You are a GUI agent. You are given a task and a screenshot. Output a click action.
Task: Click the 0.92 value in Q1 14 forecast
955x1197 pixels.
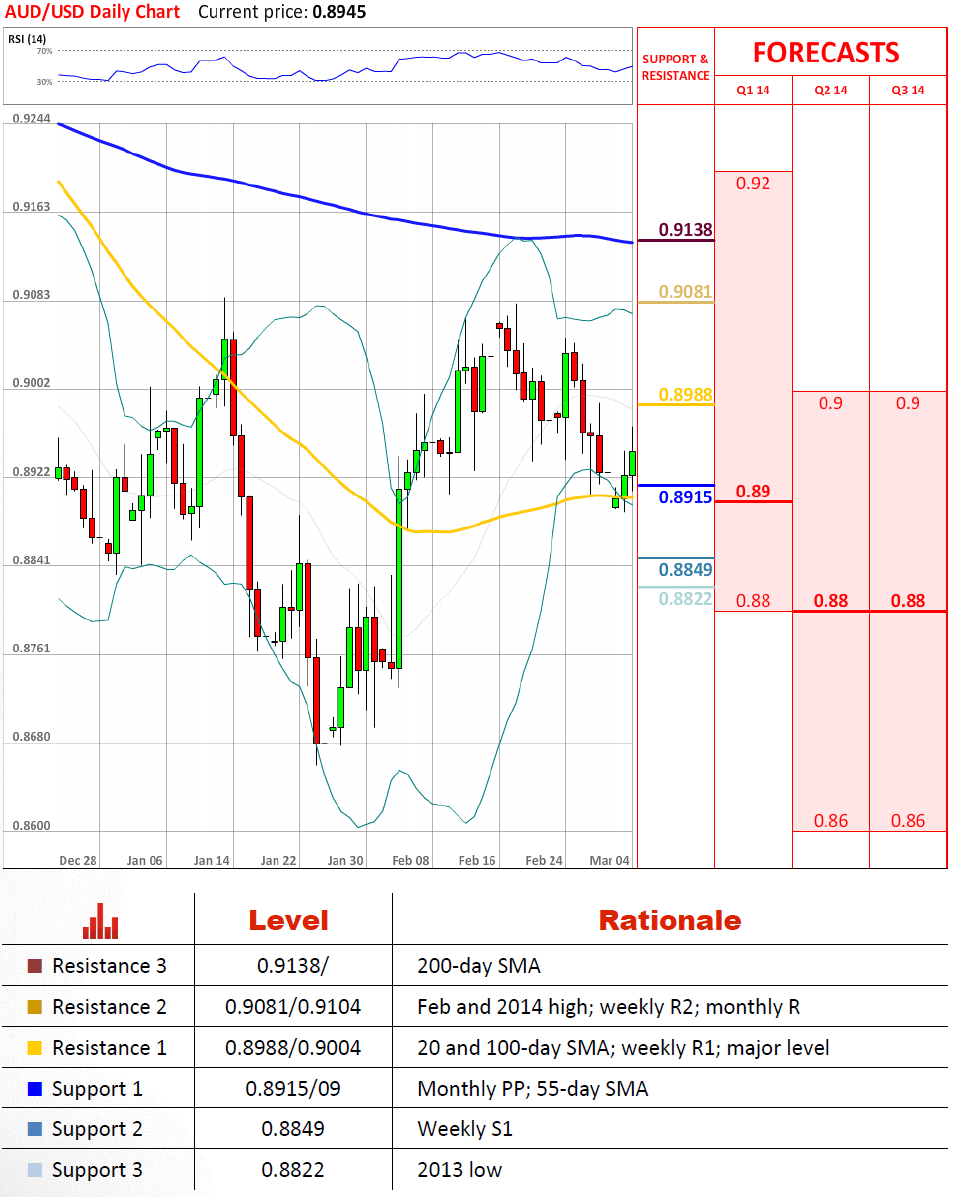(x=752, y=183)
